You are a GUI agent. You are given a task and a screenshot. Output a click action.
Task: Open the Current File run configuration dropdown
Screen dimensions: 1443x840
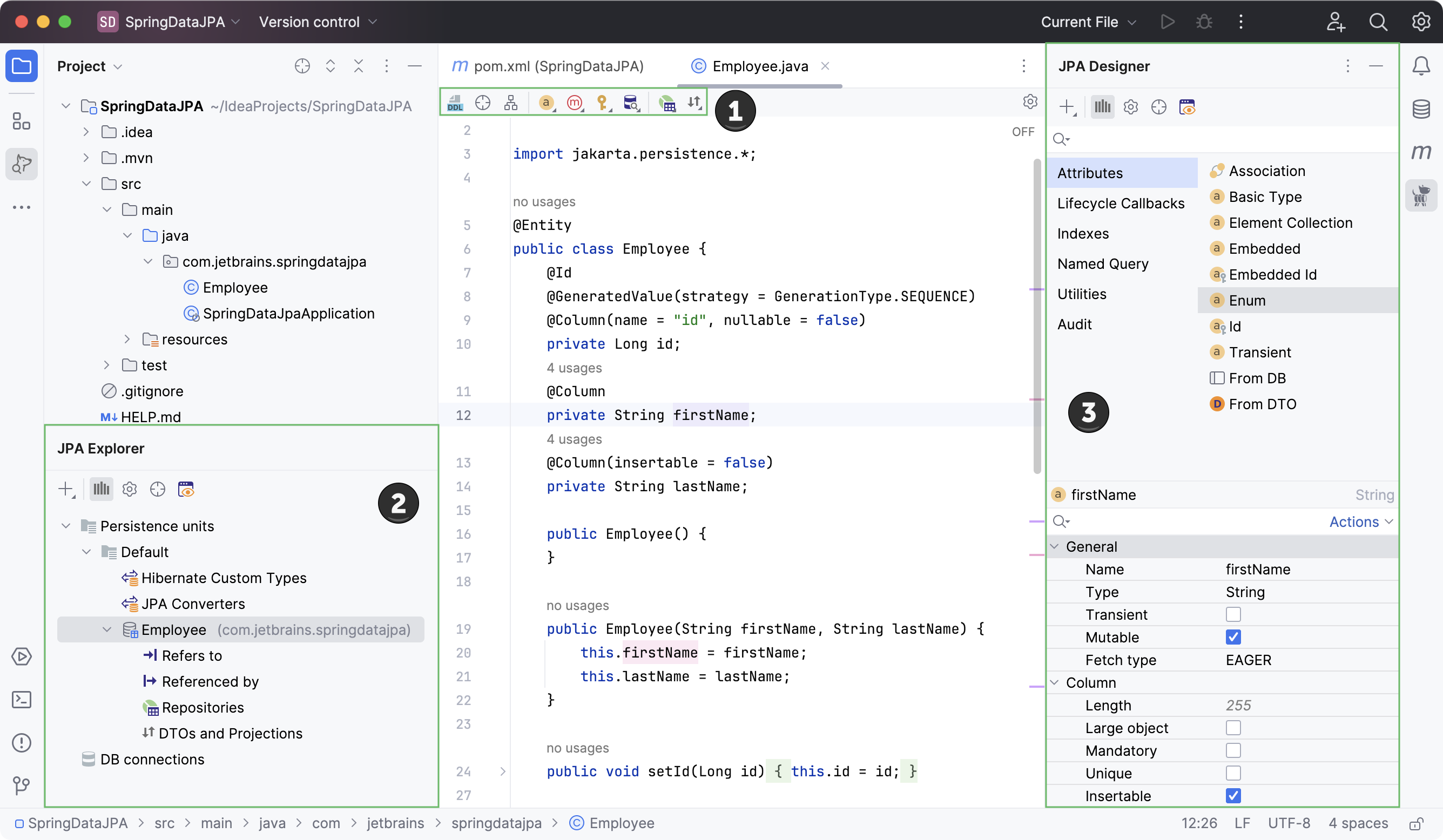click(x=1088, y=22)
